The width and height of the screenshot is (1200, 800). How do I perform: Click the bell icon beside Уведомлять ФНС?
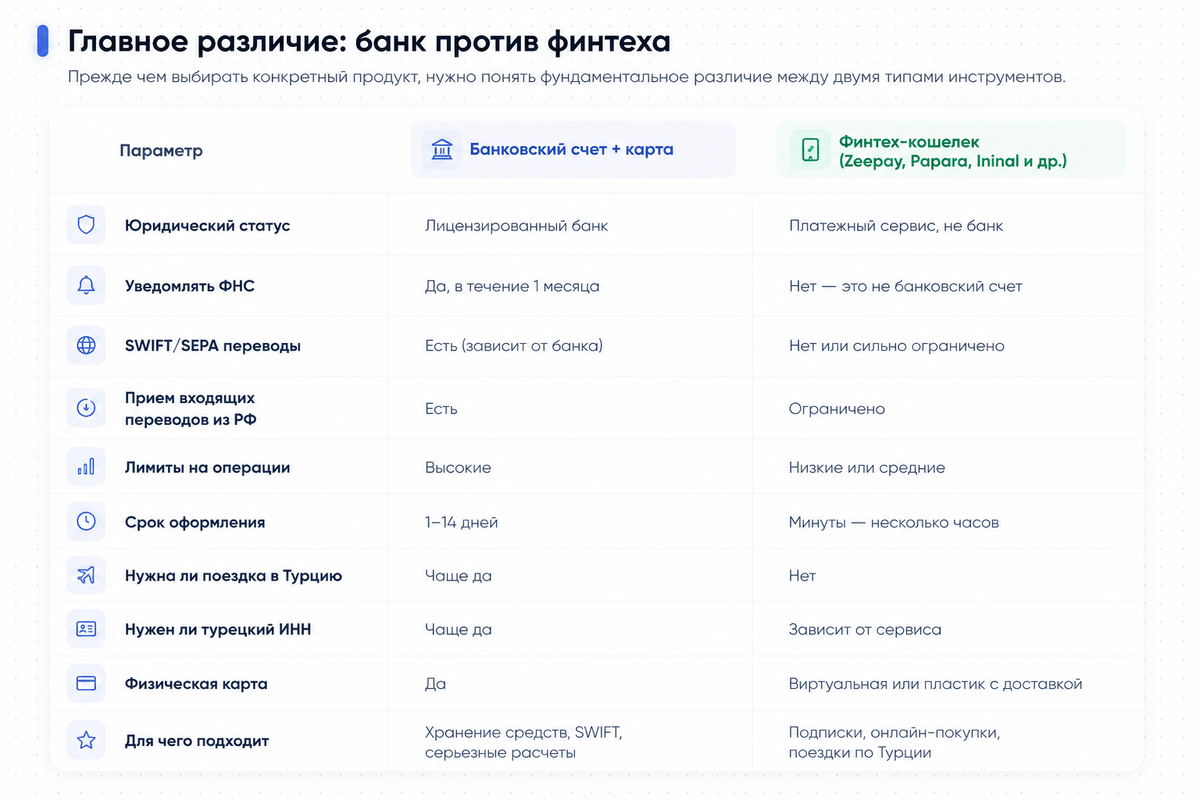tap(86, 286)
